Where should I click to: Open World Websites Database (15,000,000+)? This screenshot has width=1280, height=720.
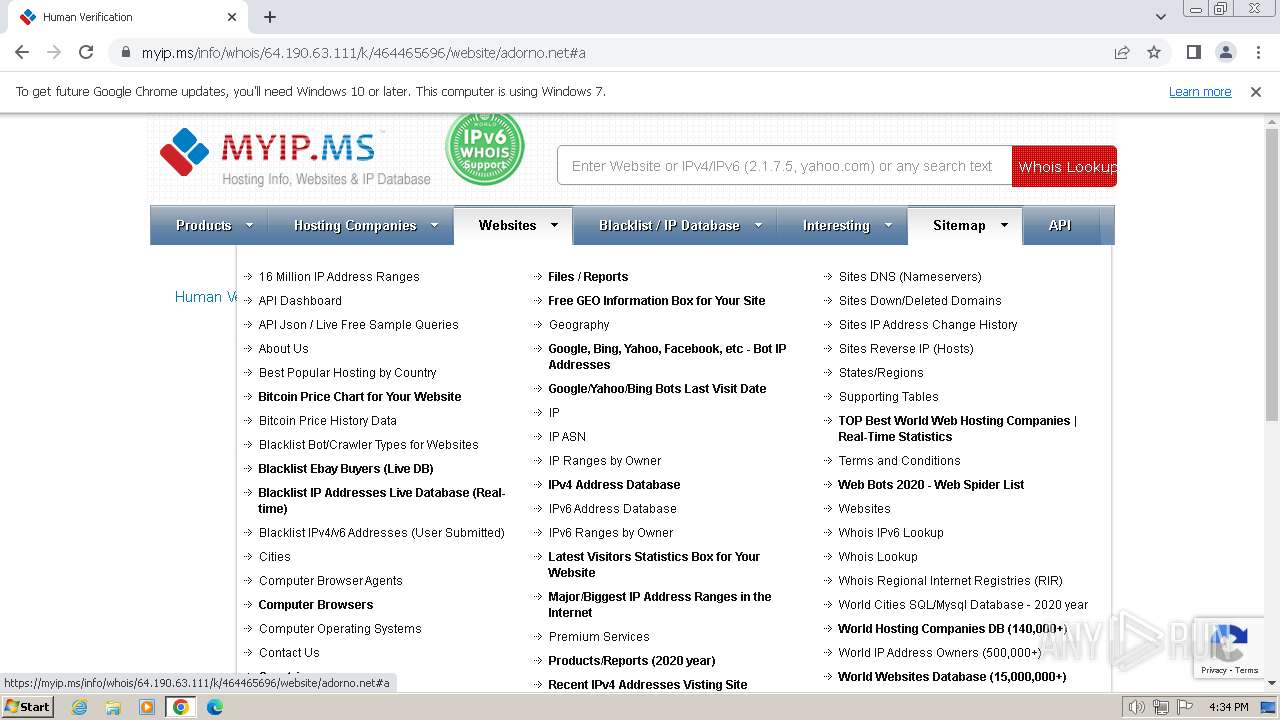point(952,677)
